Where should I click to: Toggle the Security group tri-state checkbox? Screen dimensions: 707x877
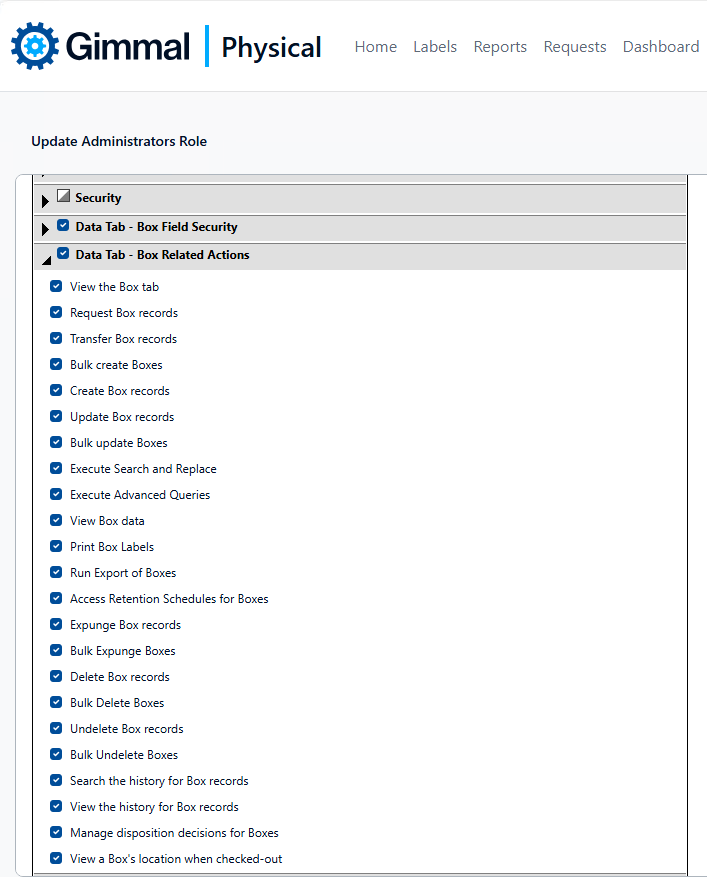click(63, 196)
